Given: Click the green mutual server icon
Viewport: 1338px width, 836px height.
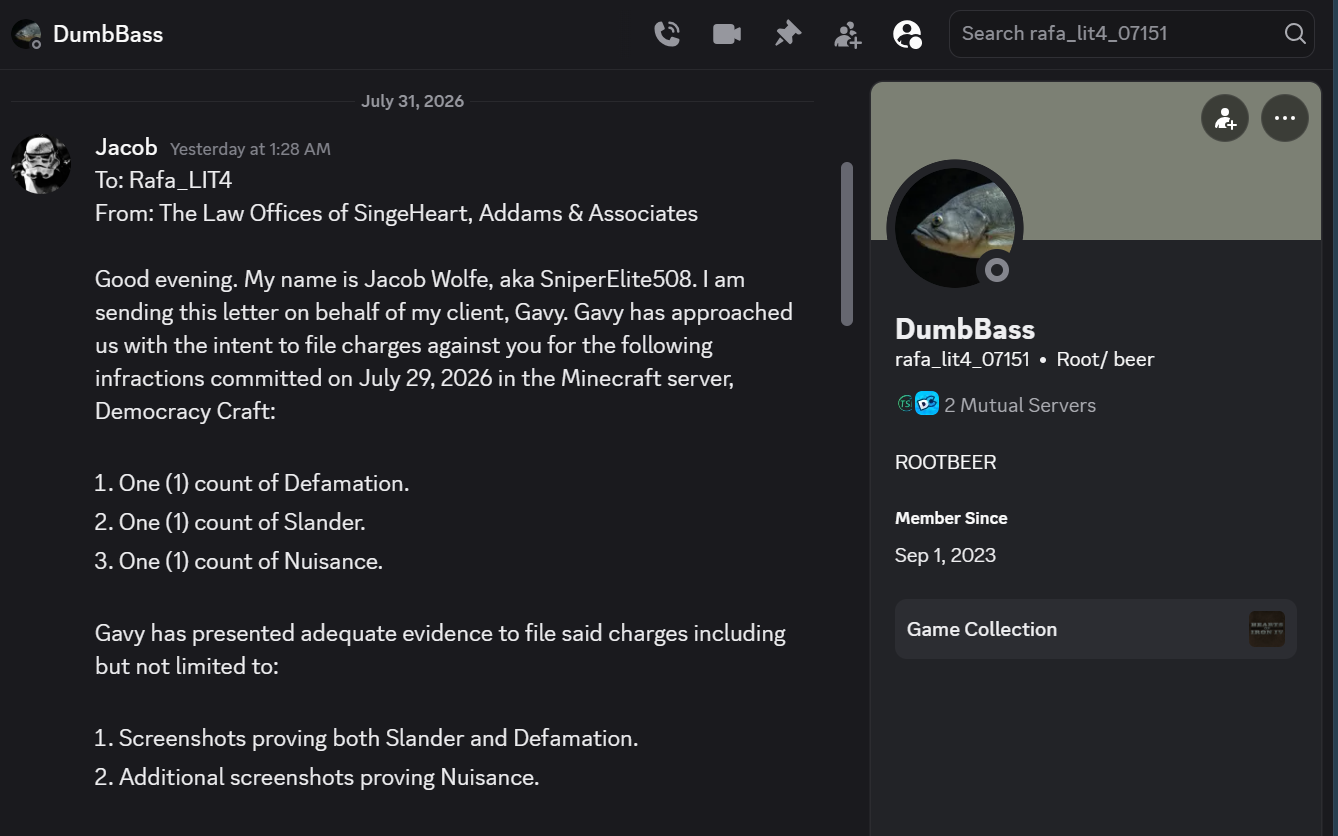Looking at the screenshot, I should coord(904,404).
